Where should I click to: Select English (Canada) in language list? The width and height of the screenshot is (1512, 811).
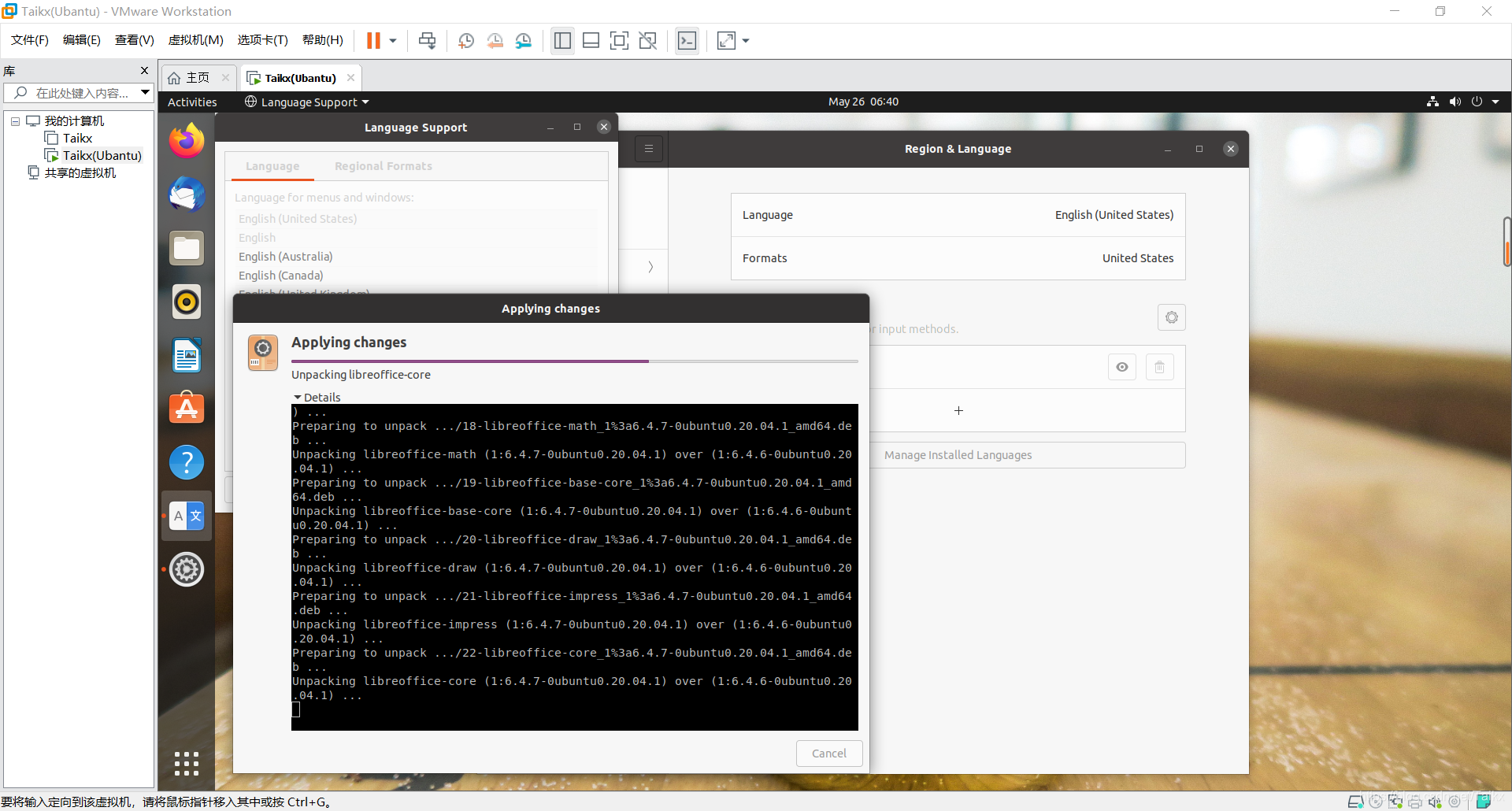(x=418, y=276)
